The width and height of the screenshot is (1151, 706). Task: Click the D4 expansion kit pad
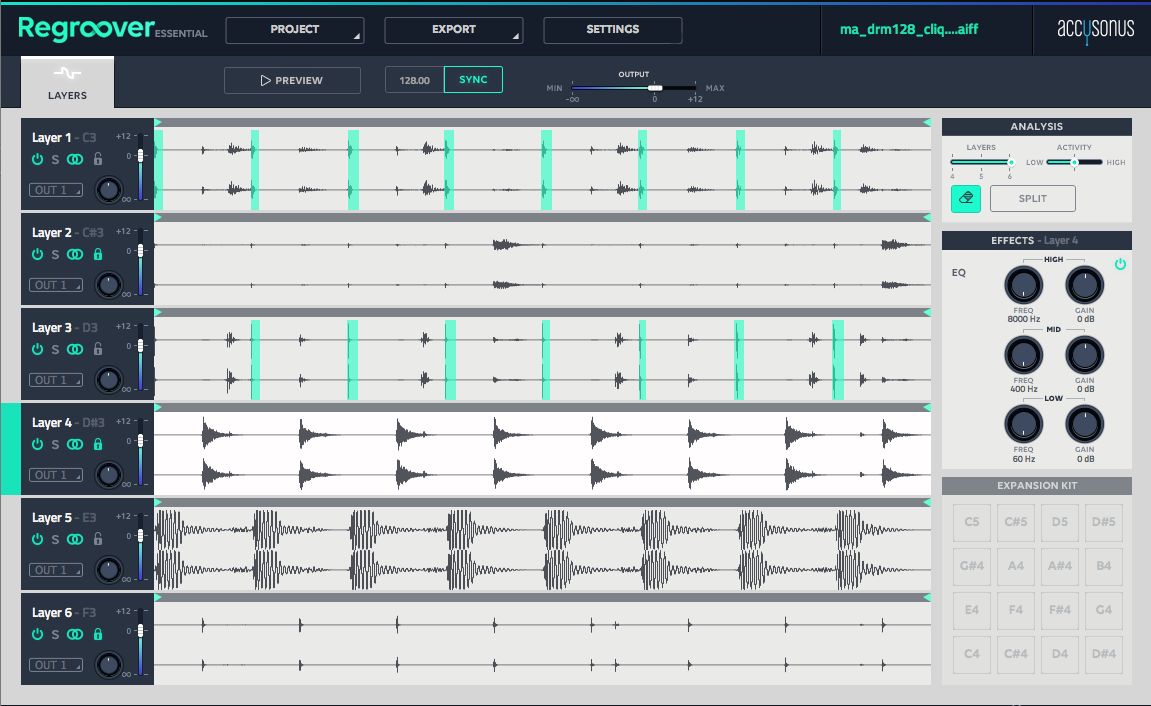click(1060, 654)
